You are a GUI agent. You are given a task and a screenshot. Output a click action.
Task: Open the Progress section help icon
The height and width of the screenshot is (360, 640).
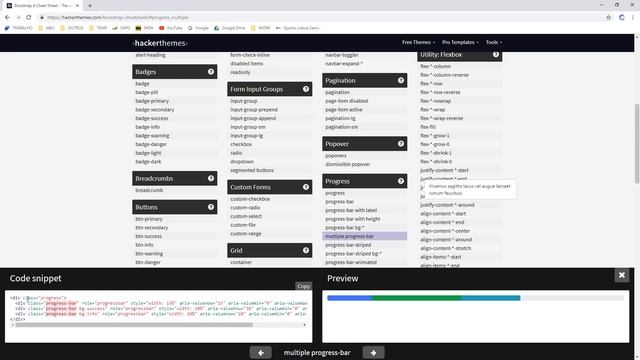(401, 181)
